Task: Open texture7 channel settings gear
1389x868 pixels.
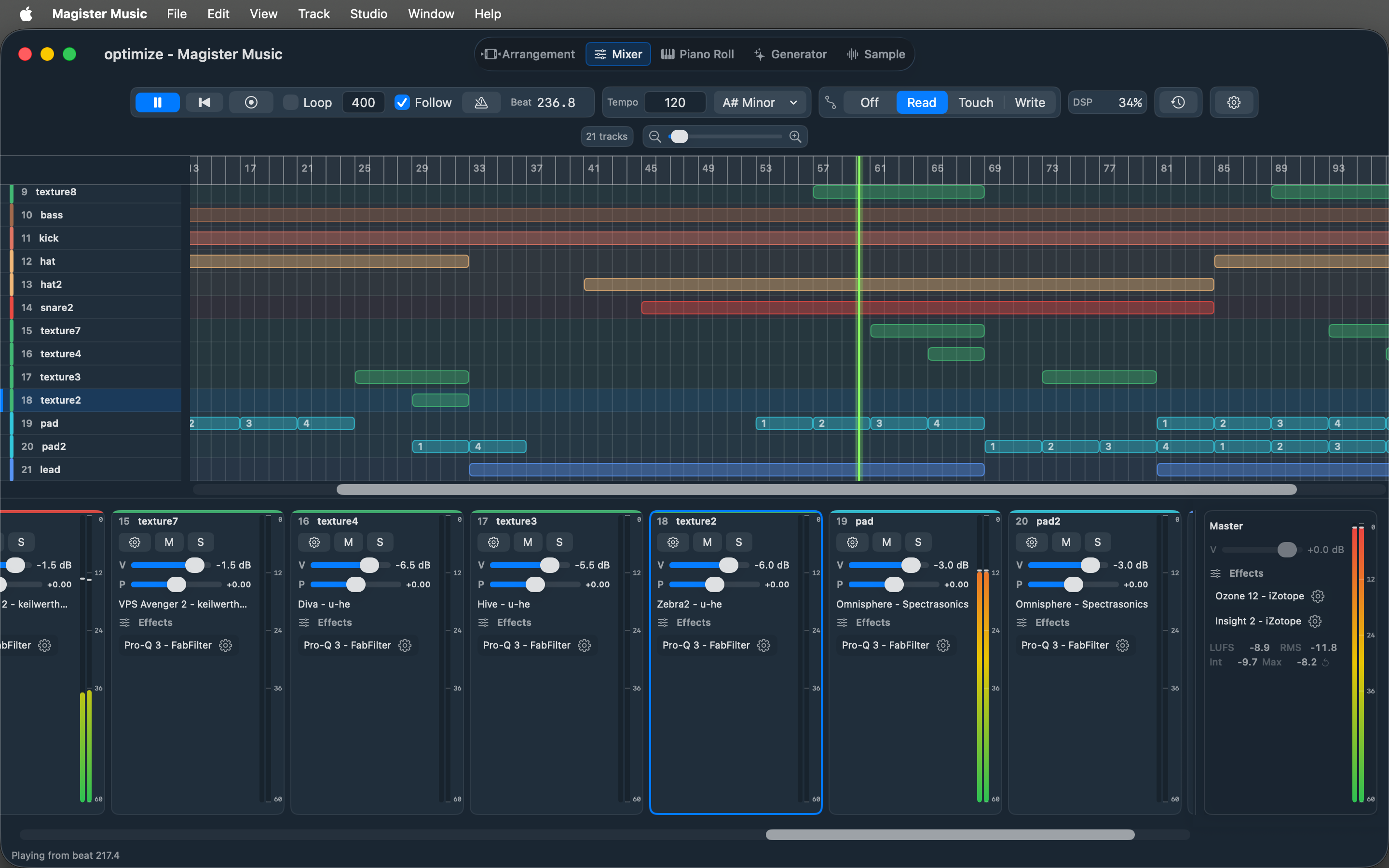Action: [x=135, y=542]
